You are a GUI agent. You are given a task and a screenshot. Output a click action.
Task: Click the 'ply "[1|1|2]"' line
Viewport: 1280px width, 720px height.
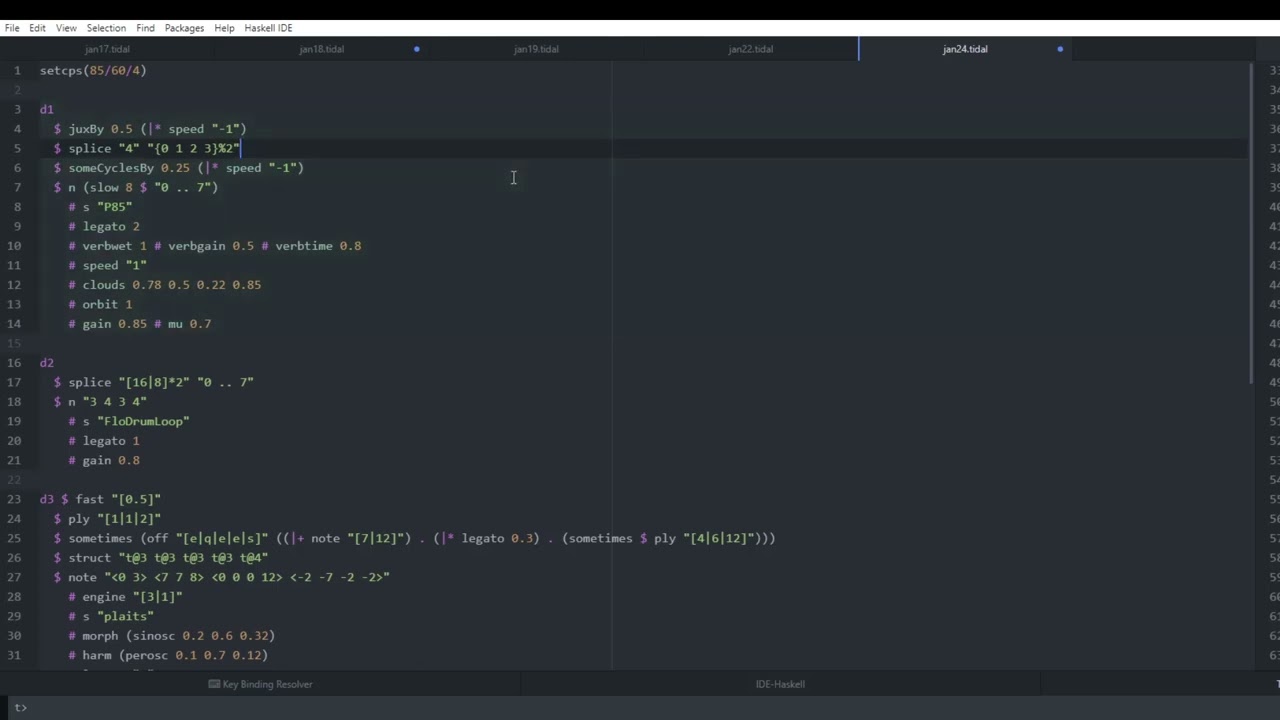(107, 519)
